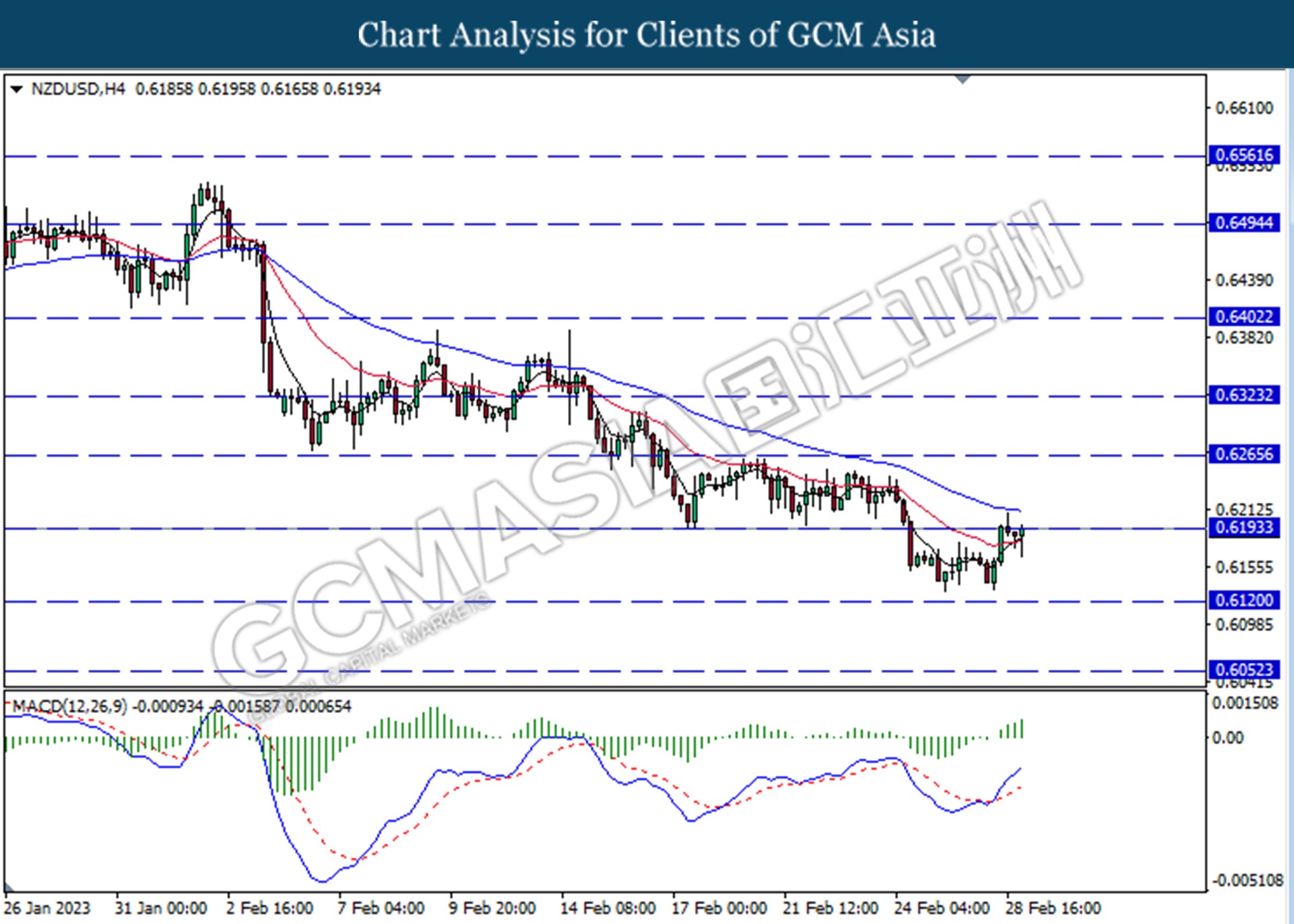
Task: Click the OHLC values 0.61858 0.61958 0.61658 0.61934
Action: tap(258, 89)
